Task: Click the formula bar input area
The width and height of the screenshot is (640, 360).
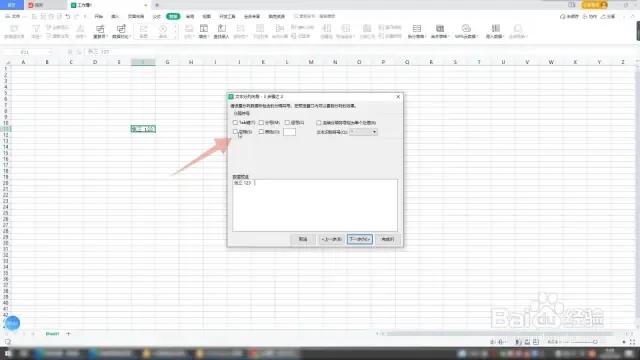Action: (x=361, y=52)
